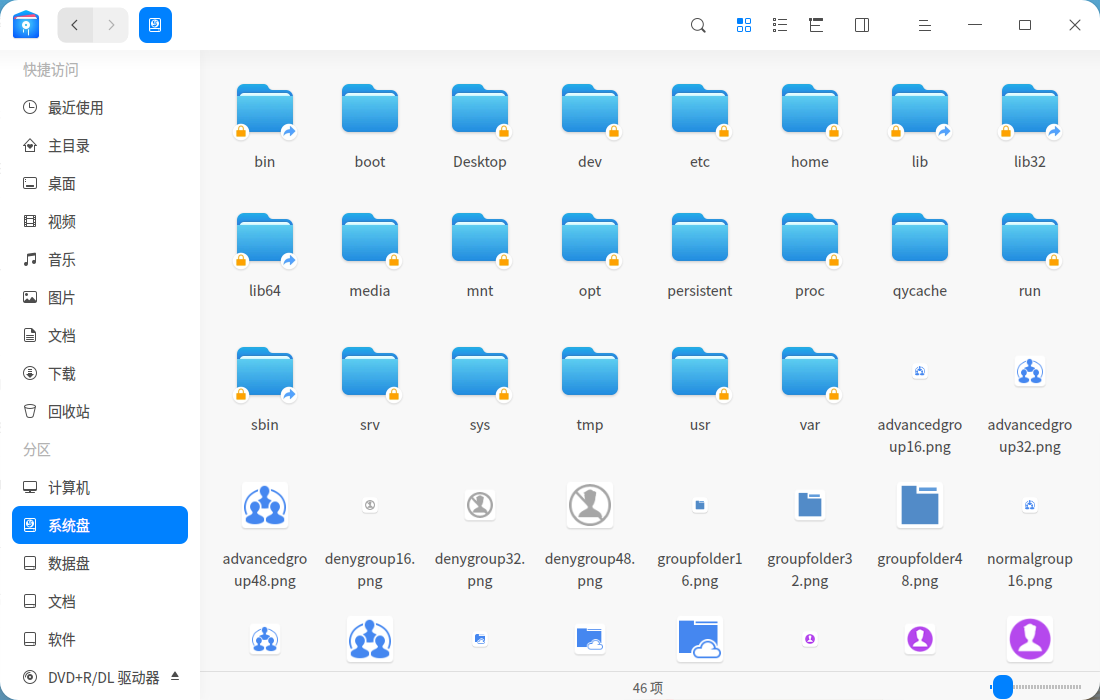
Task: Go forward to next folder
Action: click(x=111, y=25)
